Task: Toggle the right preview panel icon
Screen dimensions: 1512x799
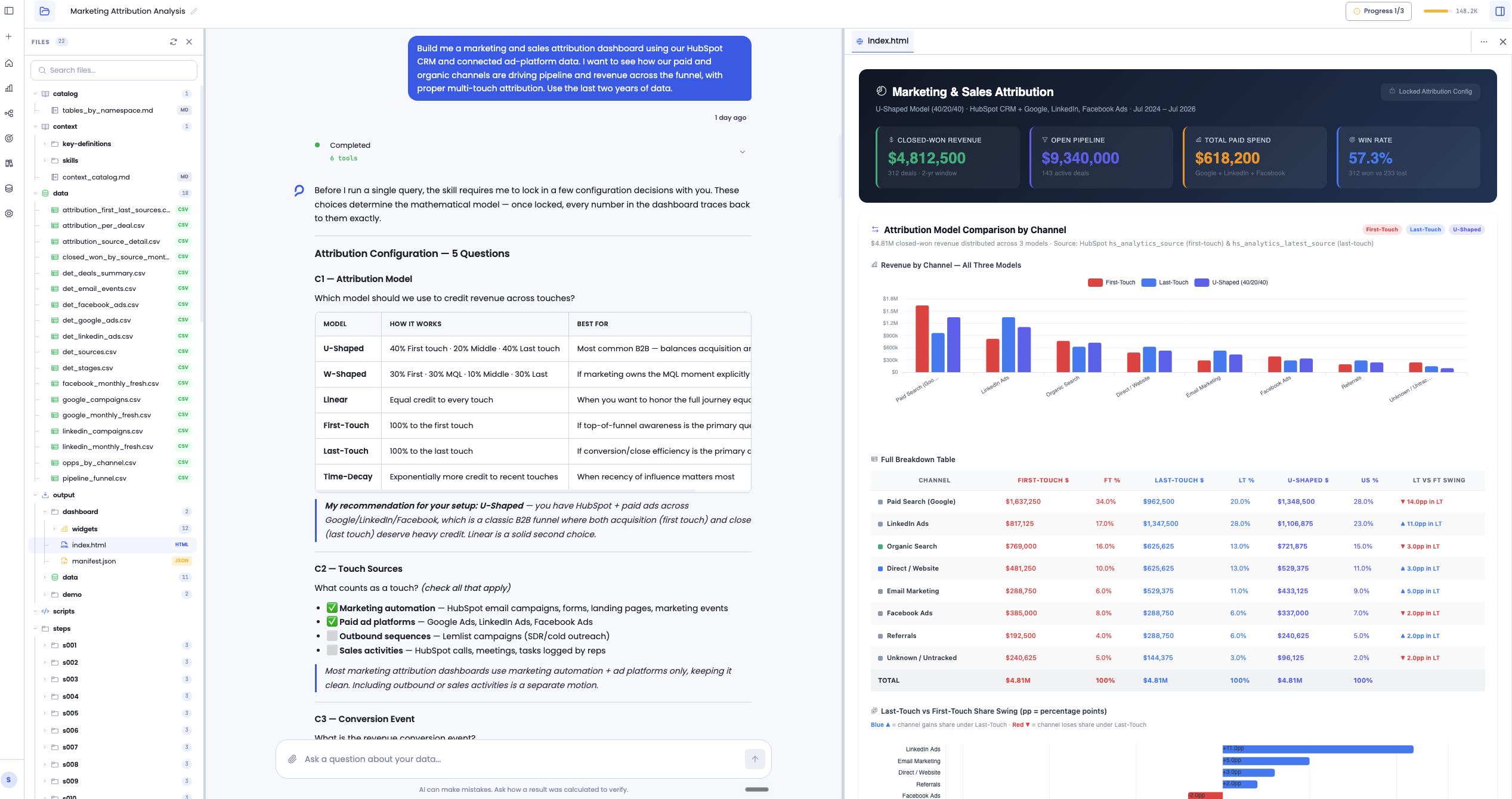Action: (1499, 11)
